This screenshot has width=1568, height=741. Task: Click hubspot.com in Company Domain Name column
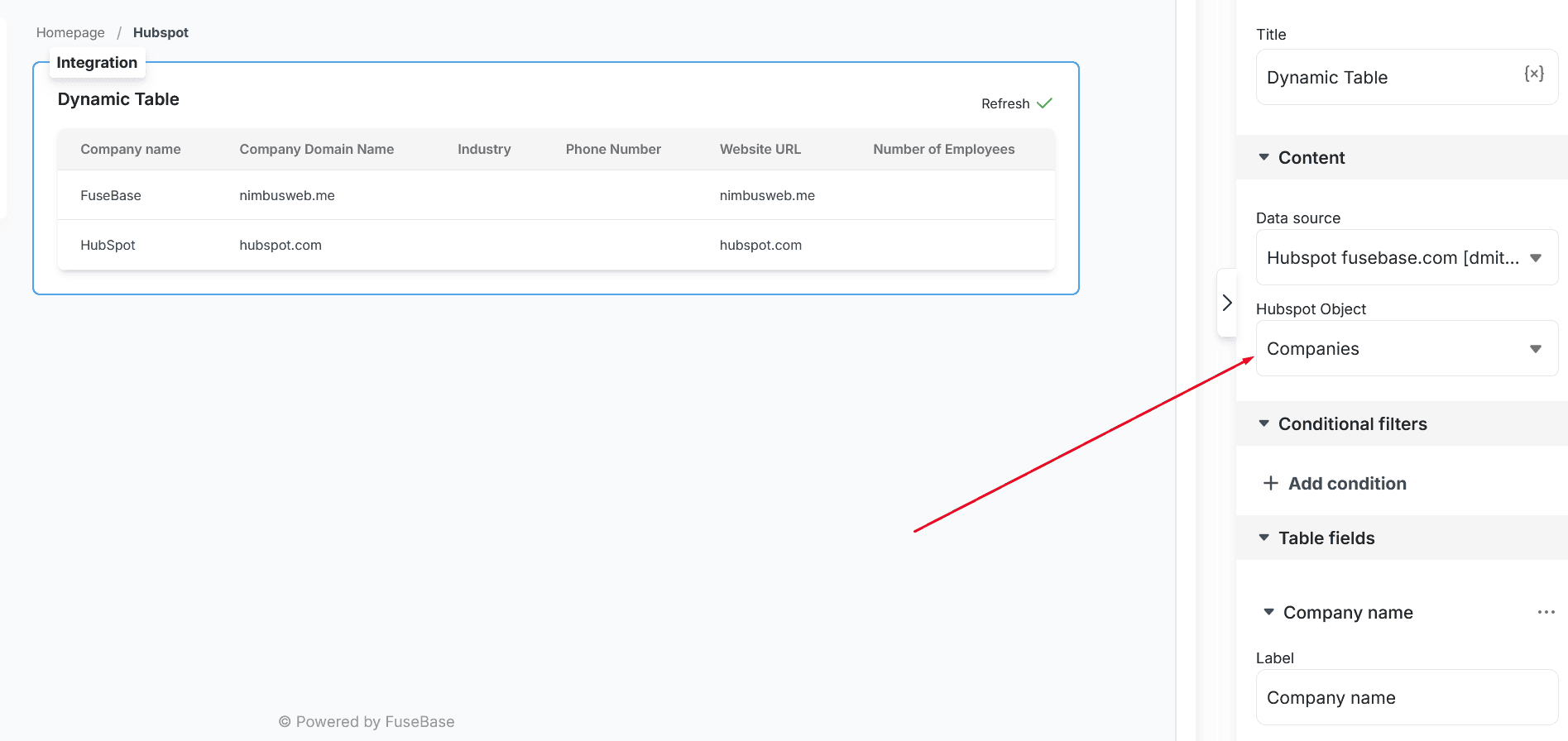pyautogui.click(x=281, y=245)
